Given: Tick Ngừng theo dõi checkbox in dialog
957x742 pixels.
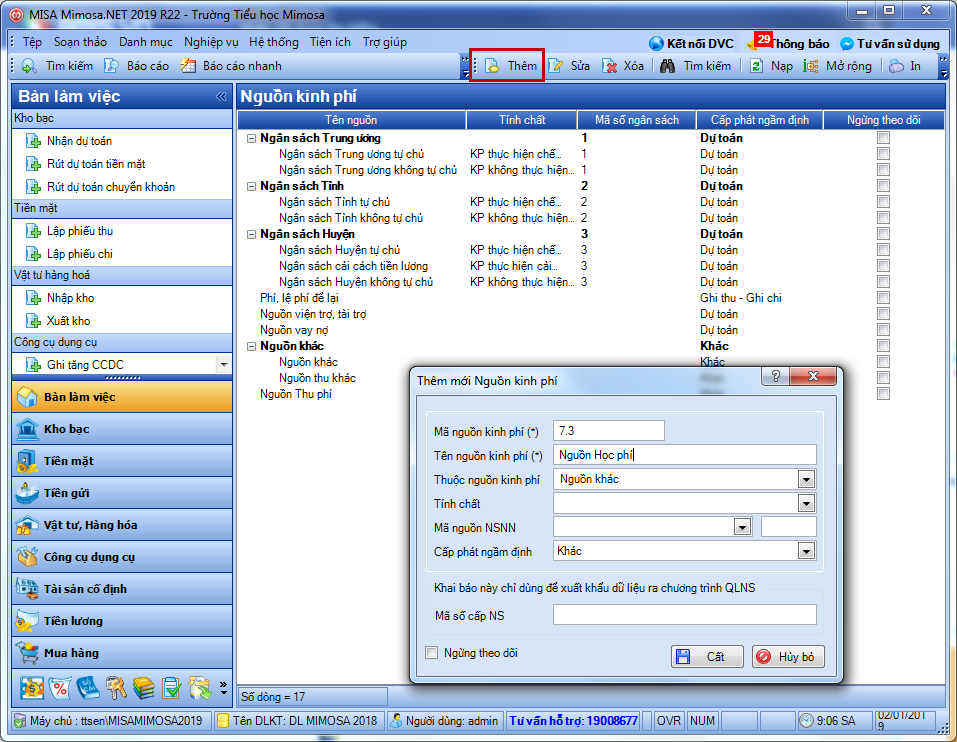Looking at the screenshot, I should click(x=432, y=653).
